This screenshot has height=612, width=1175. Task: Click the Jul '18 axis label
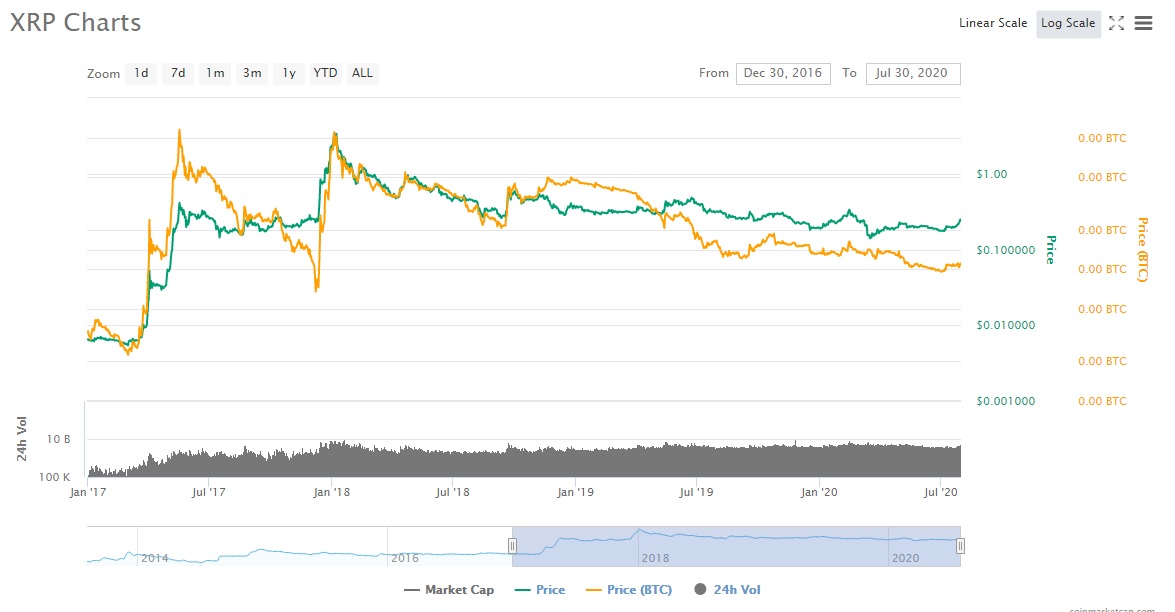point(453,492)
